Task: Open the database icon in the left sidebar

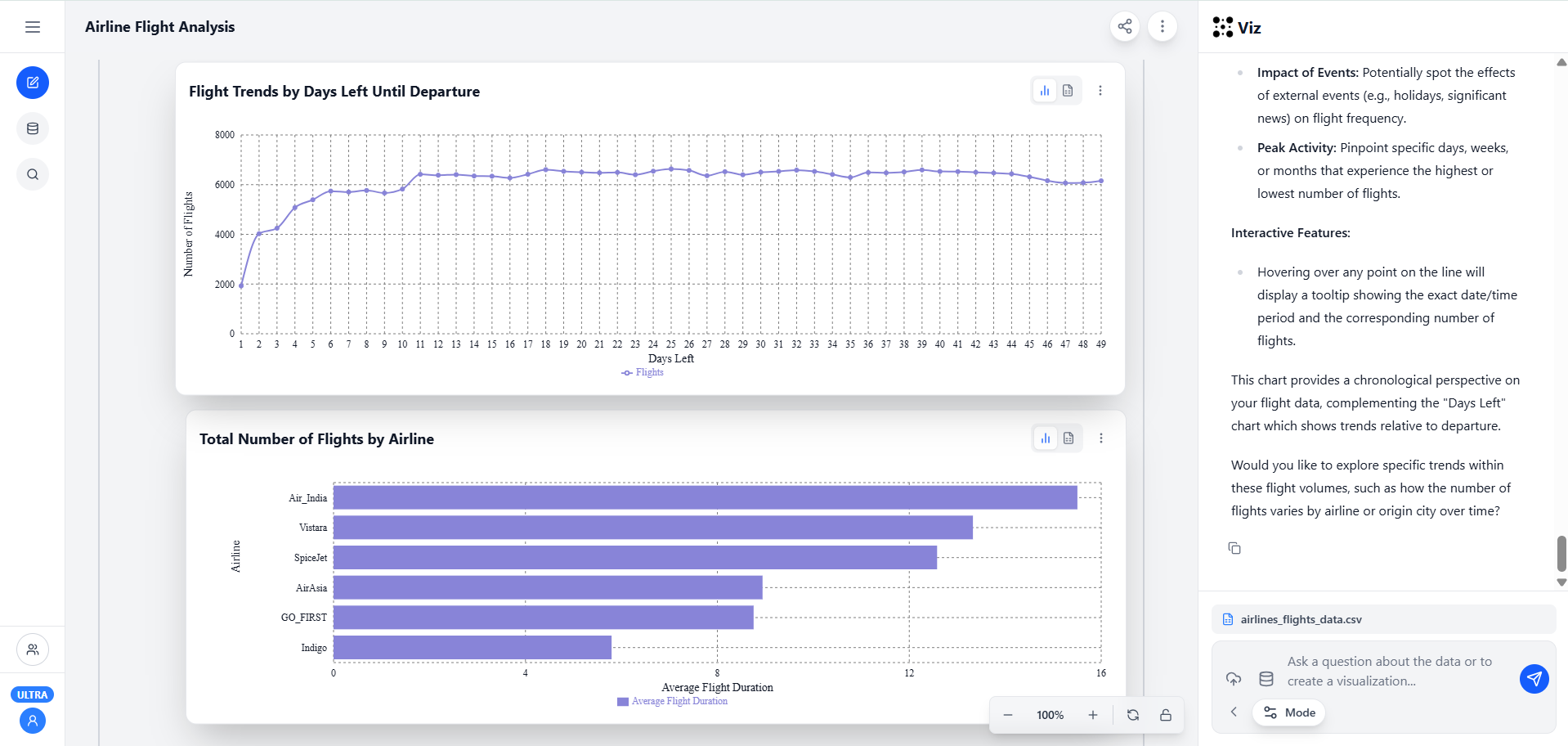Action: 33,128
